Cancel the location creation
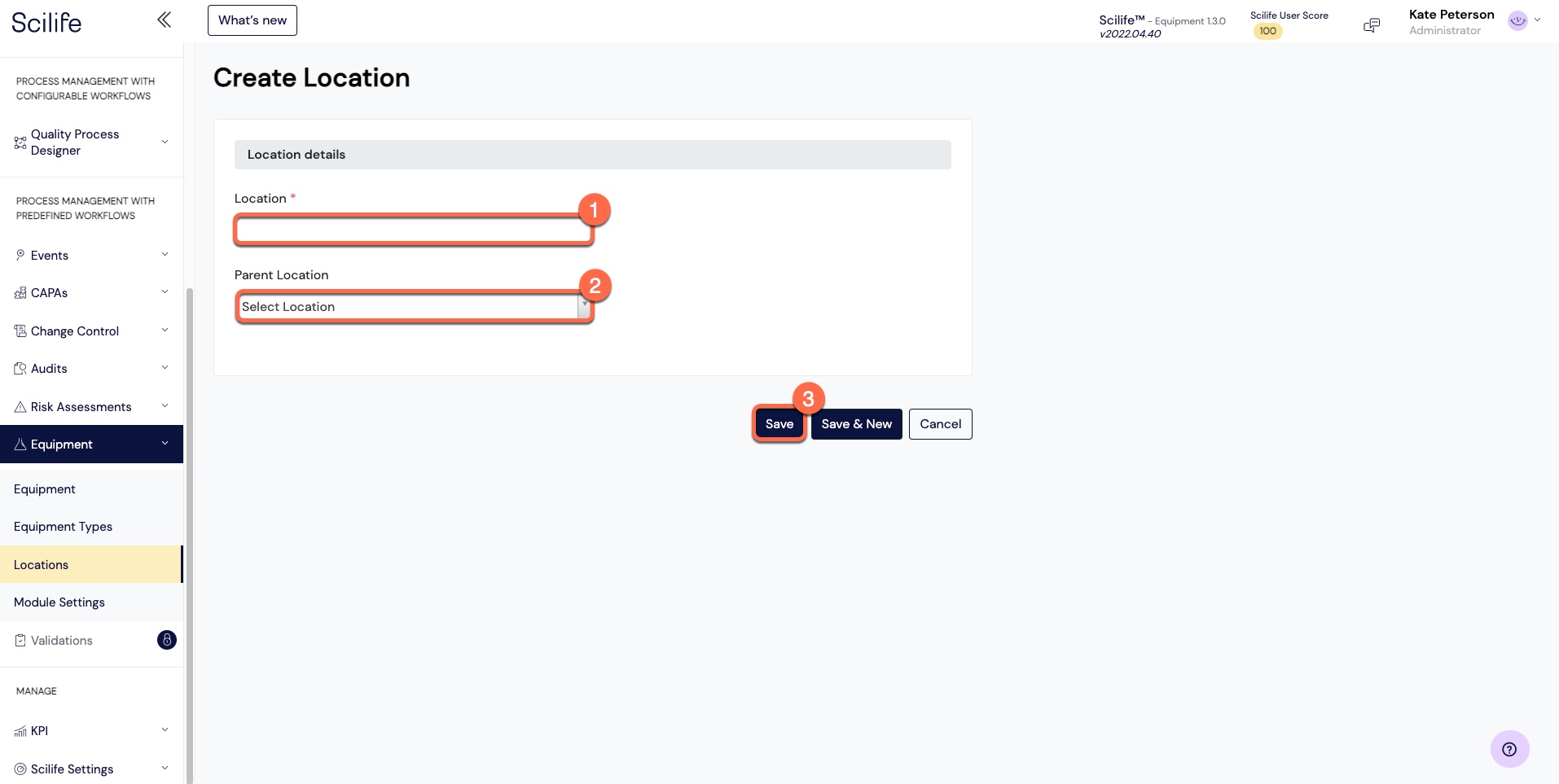Image resolution: width=1559 pixels, height=784 pixels. point(940,424)
